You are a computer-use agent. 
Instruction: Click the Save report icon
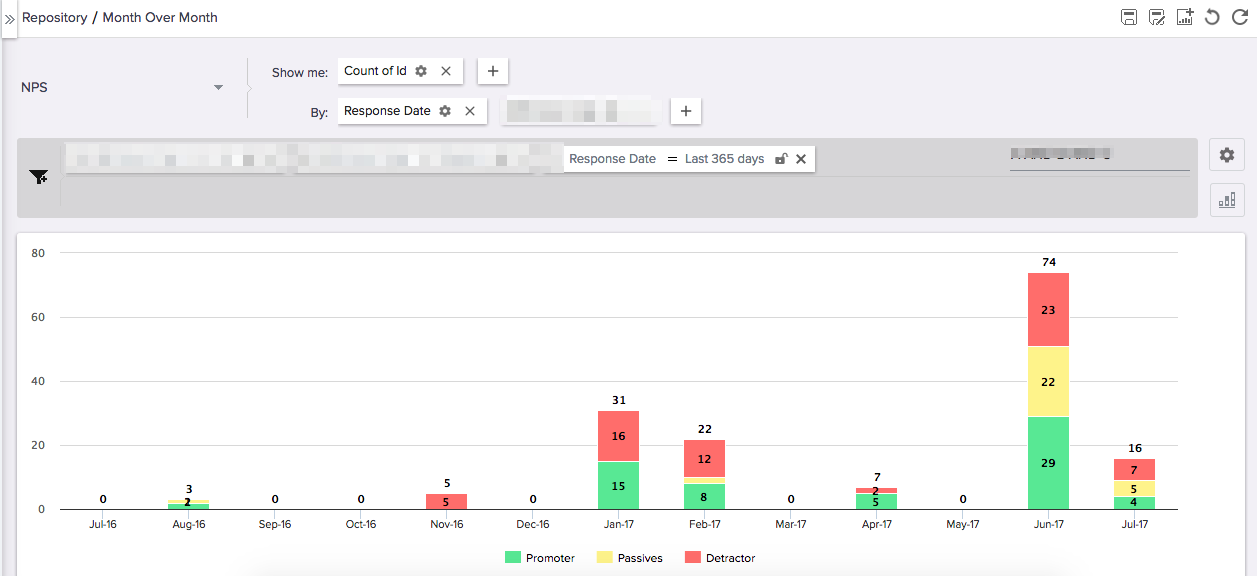click(1129, 17)
